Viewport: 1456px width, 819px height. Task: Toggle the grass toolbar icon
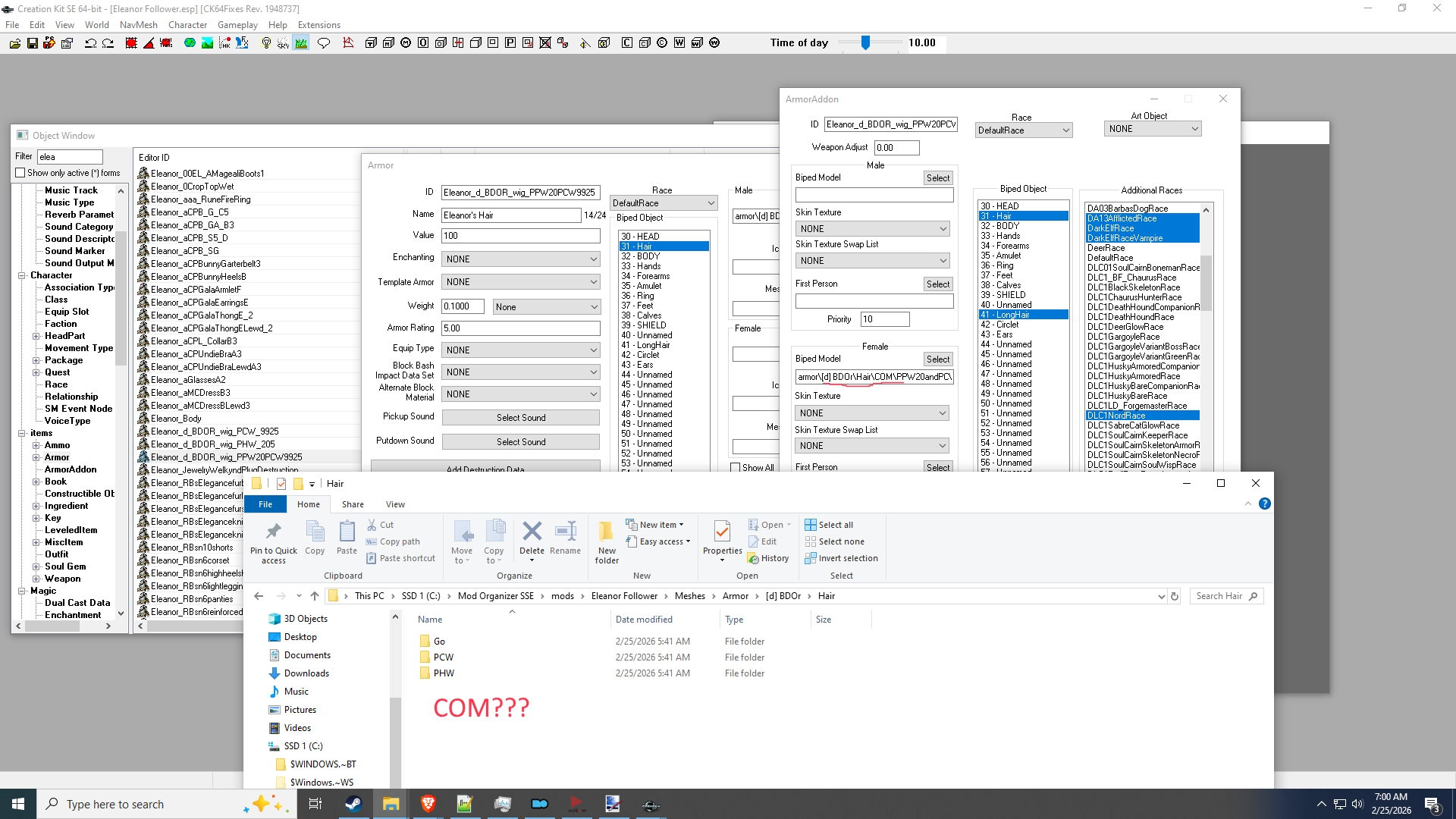point(301,43)
